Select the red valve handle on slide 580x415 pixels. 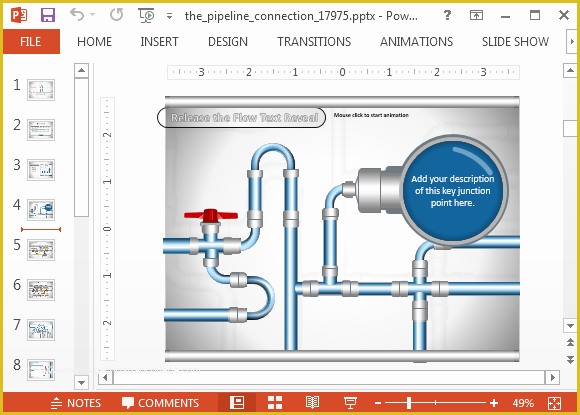[x=211, y=215]
